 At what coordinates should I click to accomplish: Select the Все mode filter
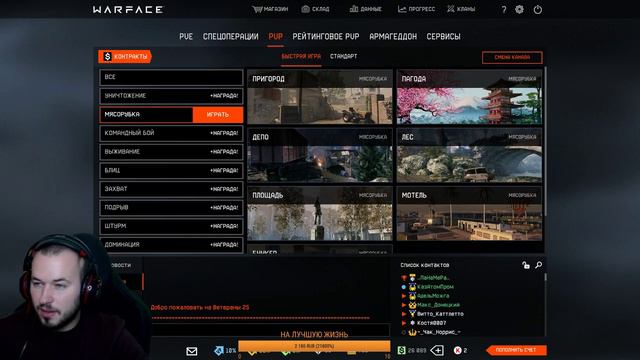click(171, 77)
